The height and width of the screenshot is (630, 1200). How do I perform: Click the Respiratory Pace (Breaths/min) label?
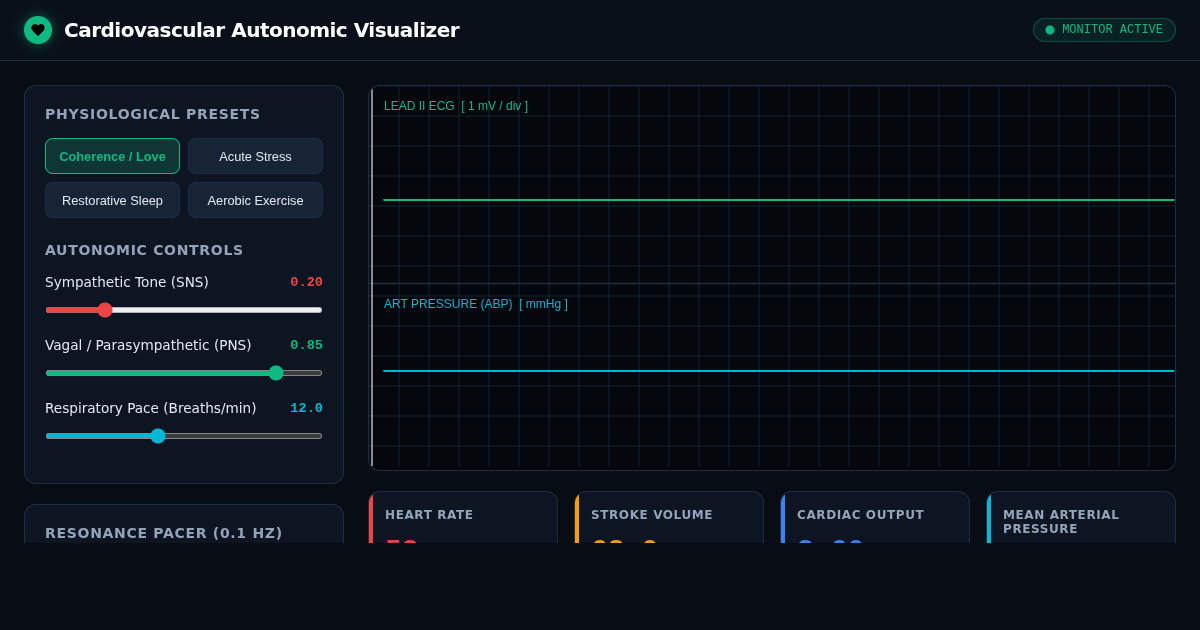(151, 408)
